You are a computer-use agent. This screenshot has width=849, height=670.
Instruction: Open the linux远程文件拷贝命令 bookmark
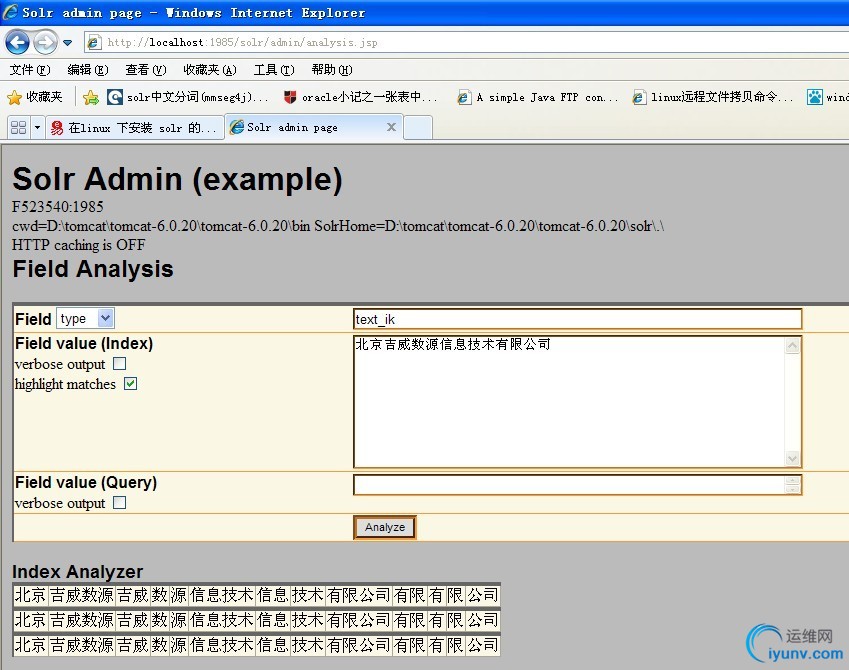point(713,97)
